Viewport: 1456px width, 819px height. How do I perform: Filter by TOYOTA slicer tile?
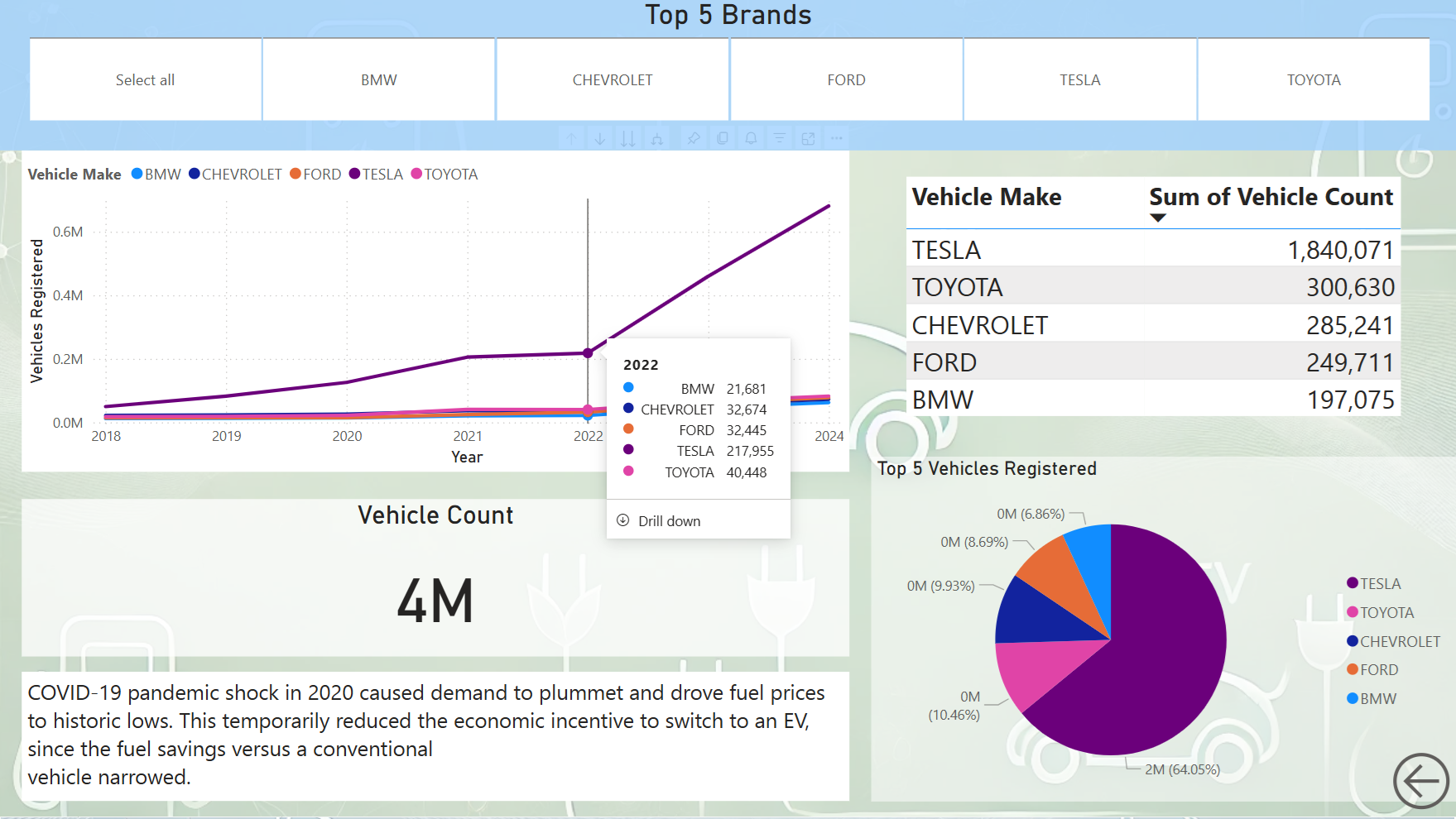point(1314,79)
